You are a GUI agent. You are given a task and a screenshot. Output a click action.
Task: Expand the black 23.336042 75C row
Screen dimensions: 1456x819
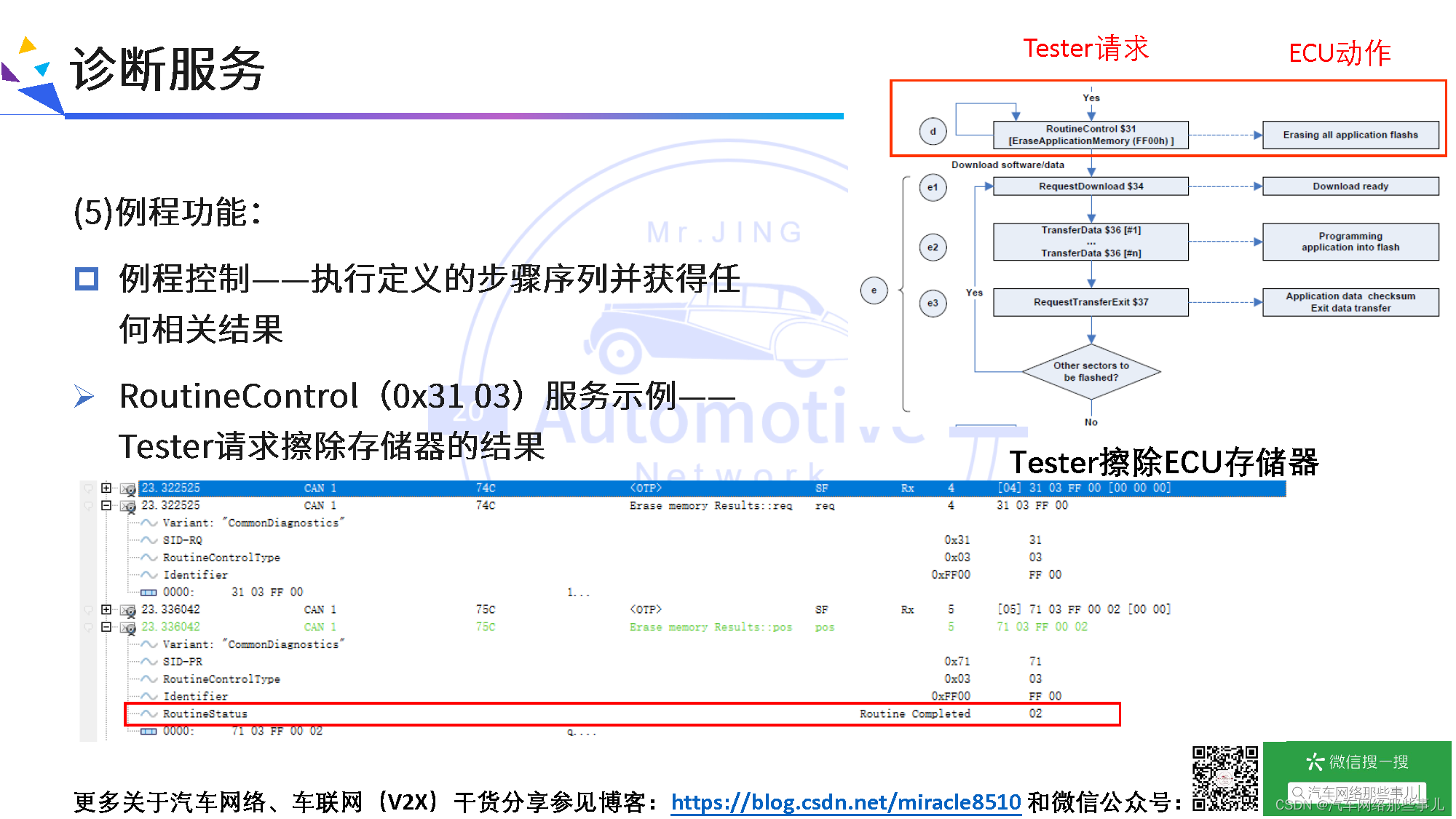[106, 609]
